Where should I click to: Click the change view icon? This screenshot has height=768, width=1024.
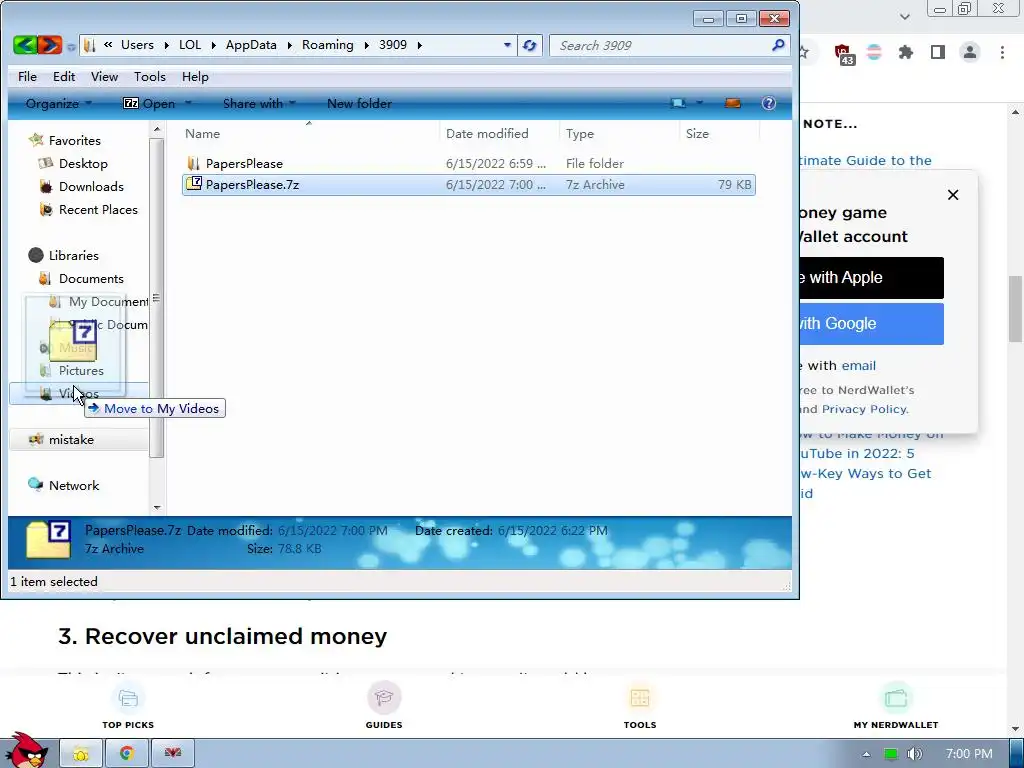tap(678, 103)
